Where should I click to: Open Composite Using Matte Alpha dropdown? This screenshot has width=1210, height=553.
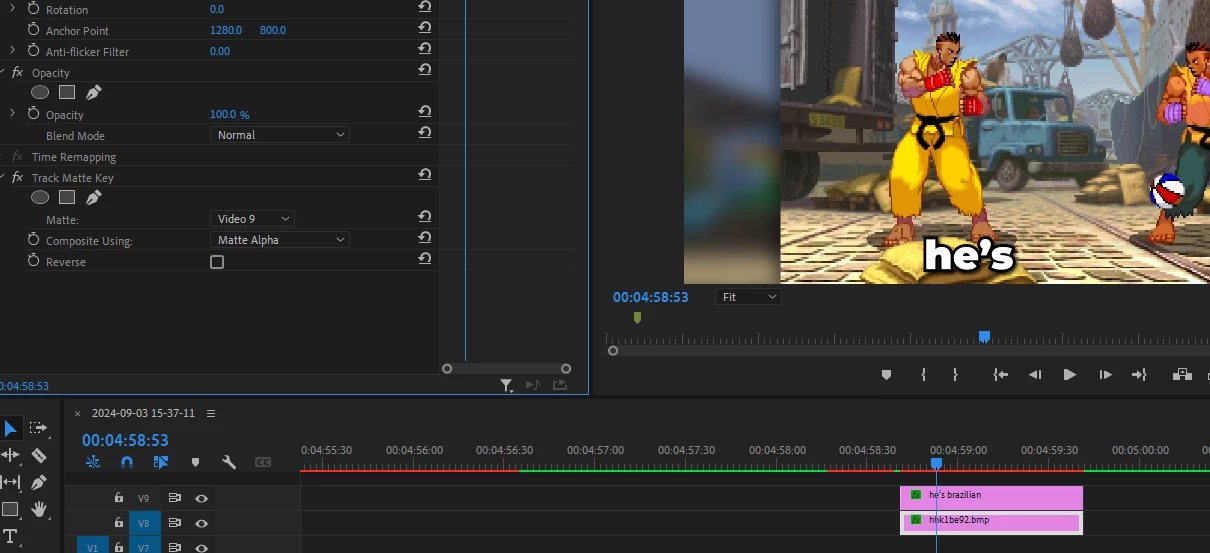(279, 240)
